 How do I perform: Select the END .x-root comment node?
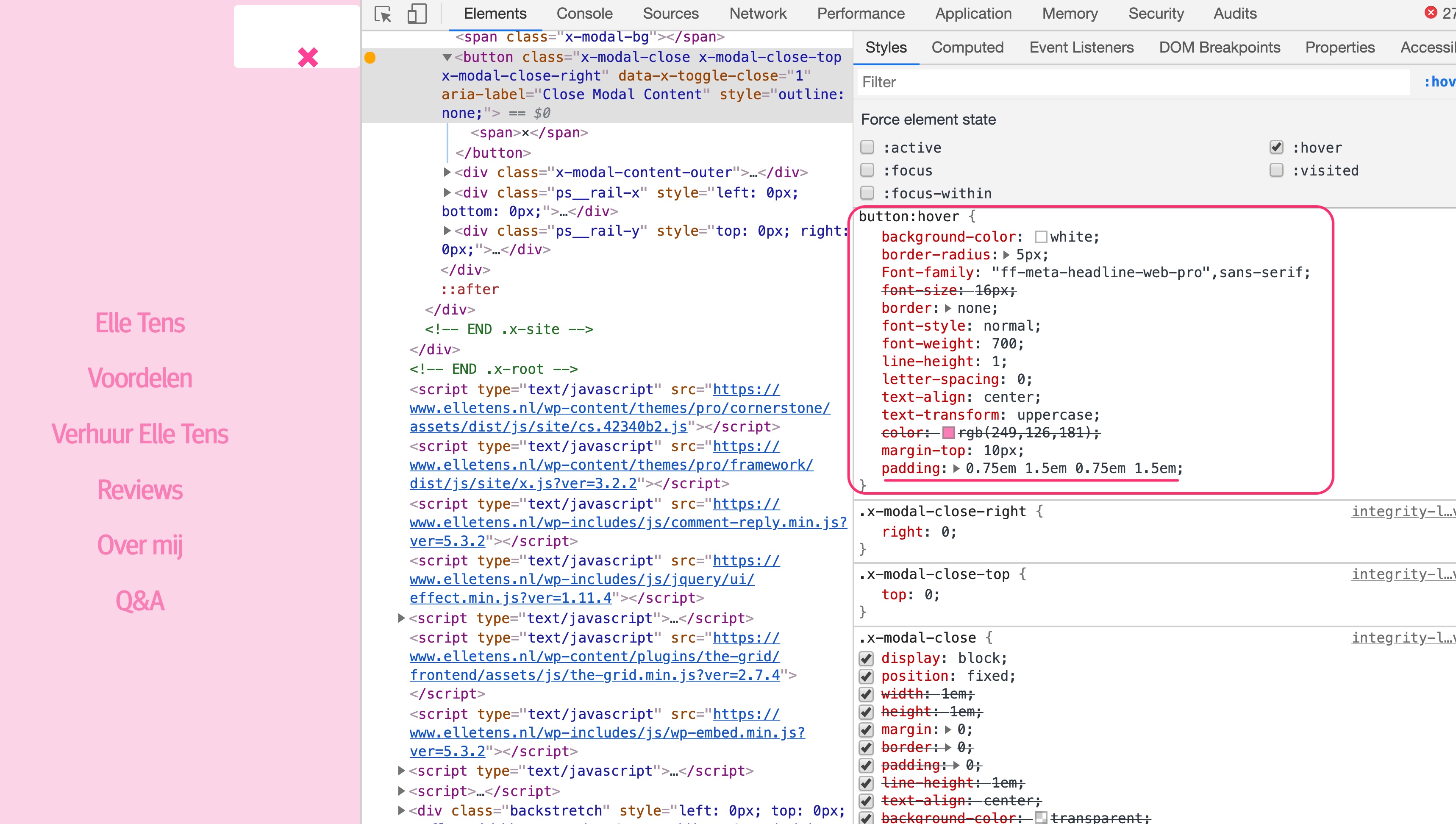coord(493,369)
